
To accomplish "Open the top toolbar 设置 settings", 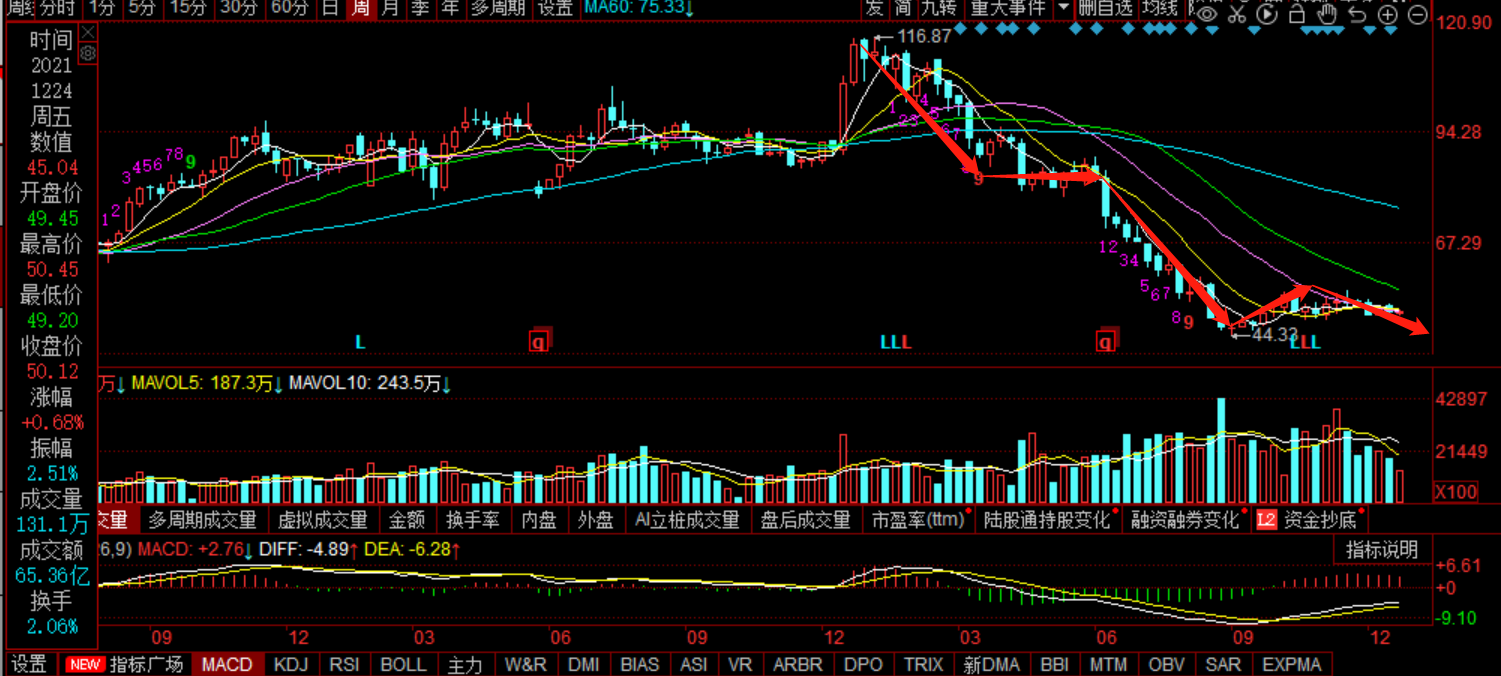I will tap(555, 8).
